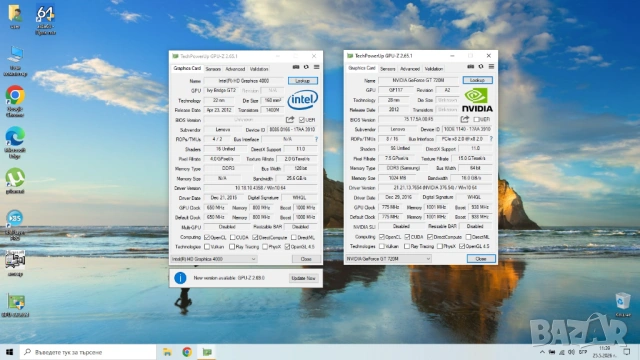Switch to Validation tab in NVIDIA window

click(x=433, y=69)
